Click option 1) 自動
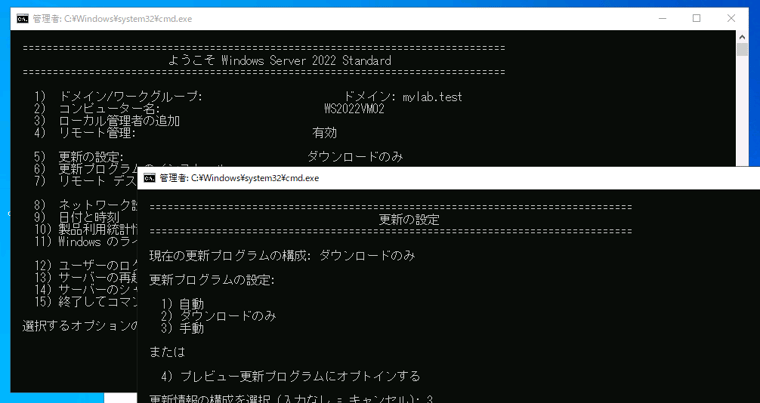760x403 pixels. 182,304
